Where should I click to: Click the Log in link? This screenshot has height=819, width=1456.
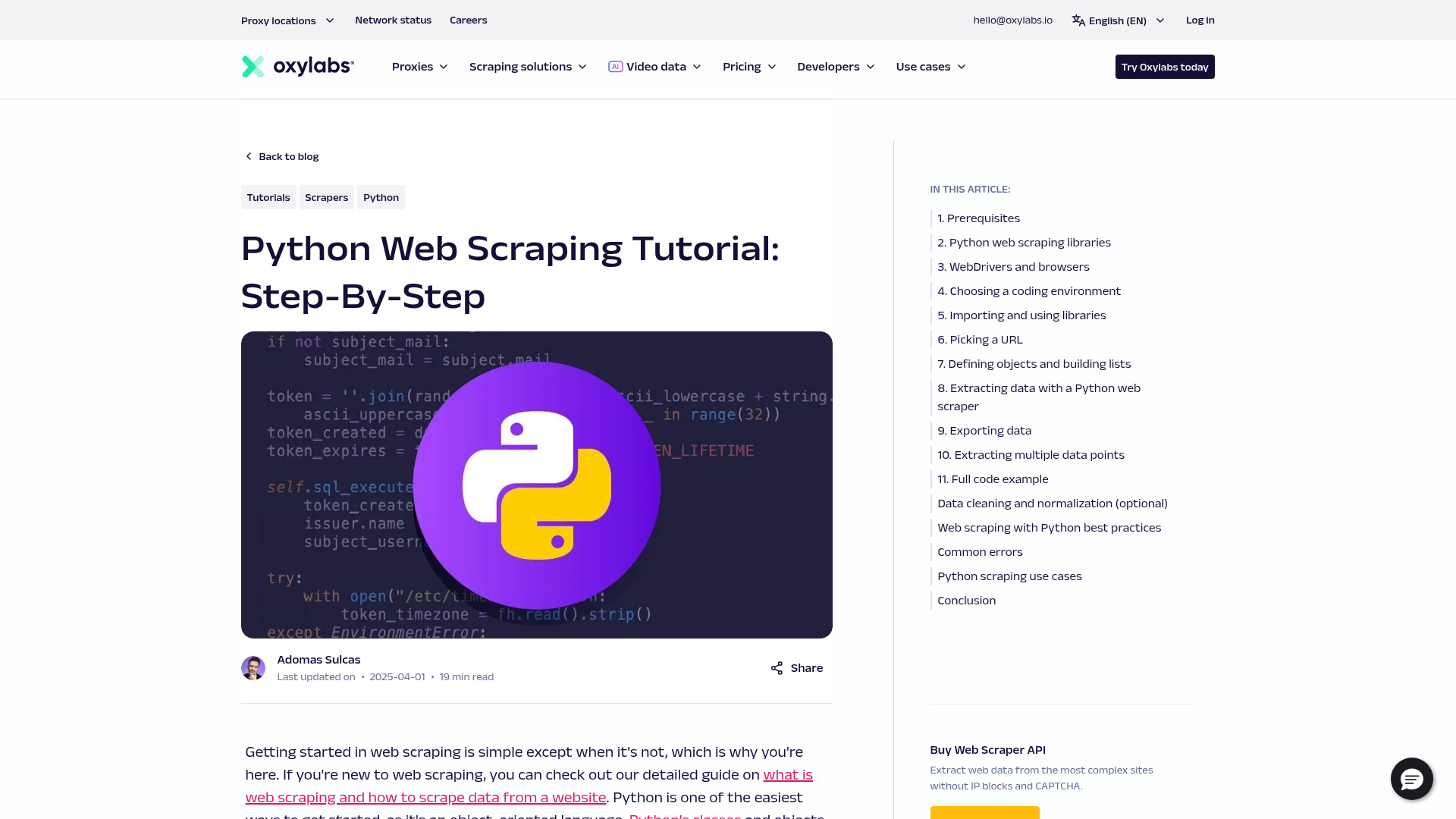1200,20
